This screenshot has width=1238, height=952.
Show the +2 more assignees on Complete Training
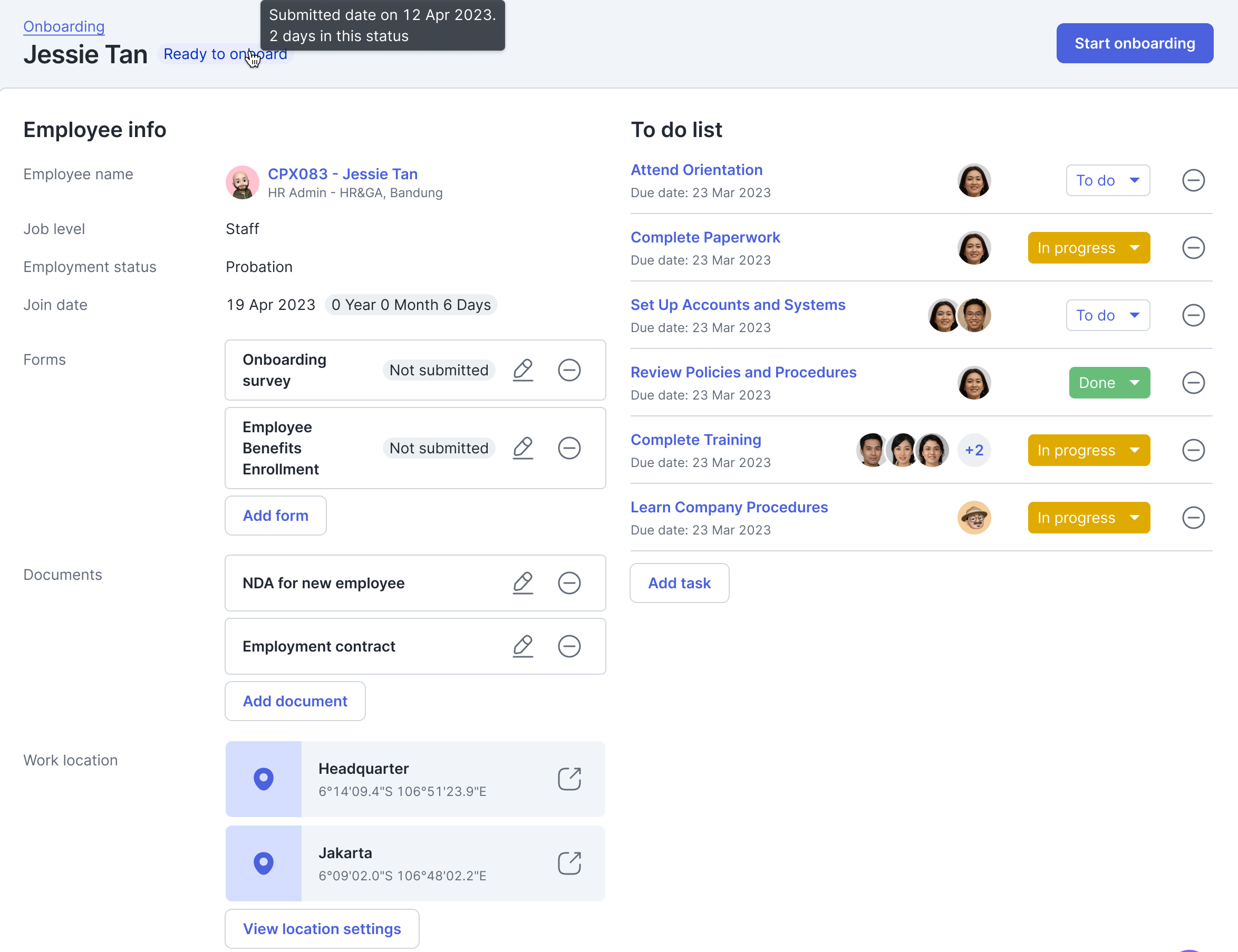(974, 451)
